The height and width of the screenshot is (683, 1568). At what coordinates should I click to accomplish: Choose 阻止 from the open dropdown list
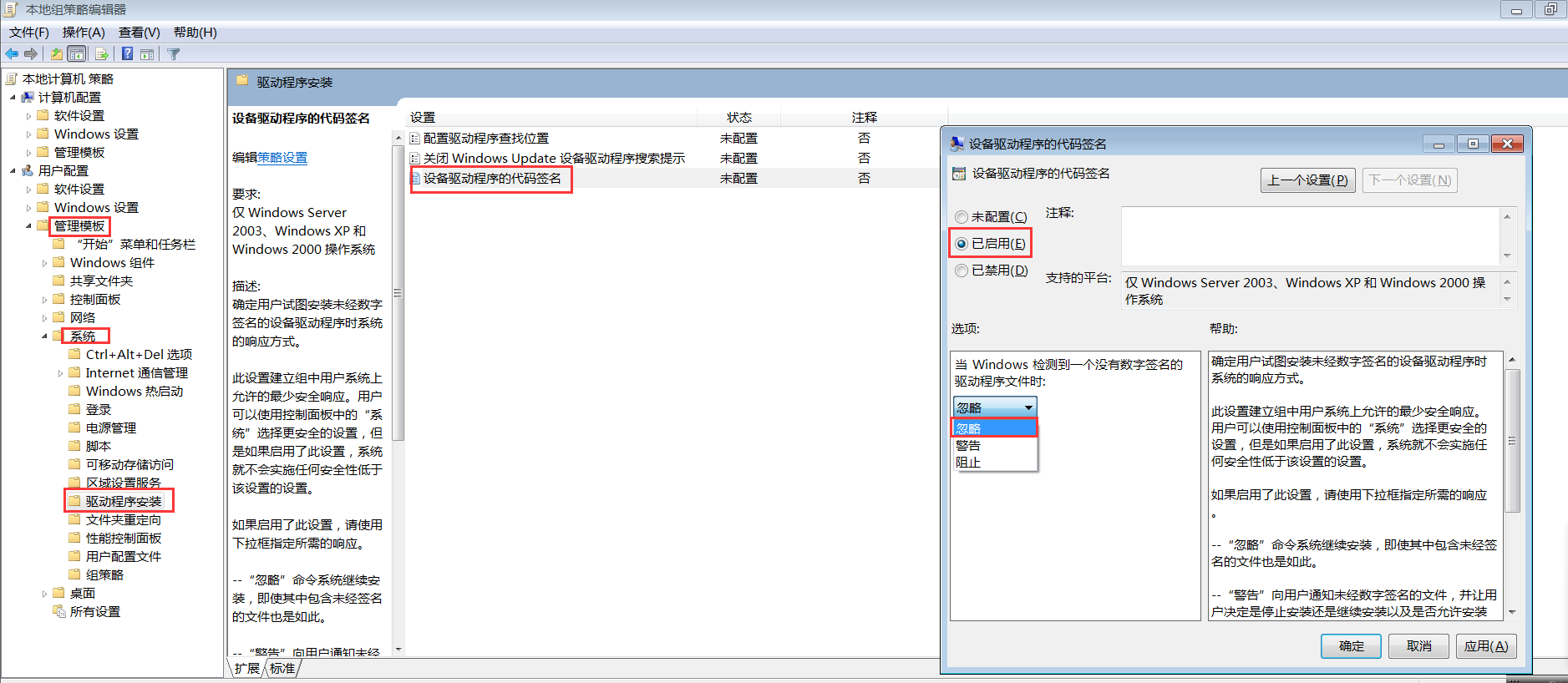969,463
